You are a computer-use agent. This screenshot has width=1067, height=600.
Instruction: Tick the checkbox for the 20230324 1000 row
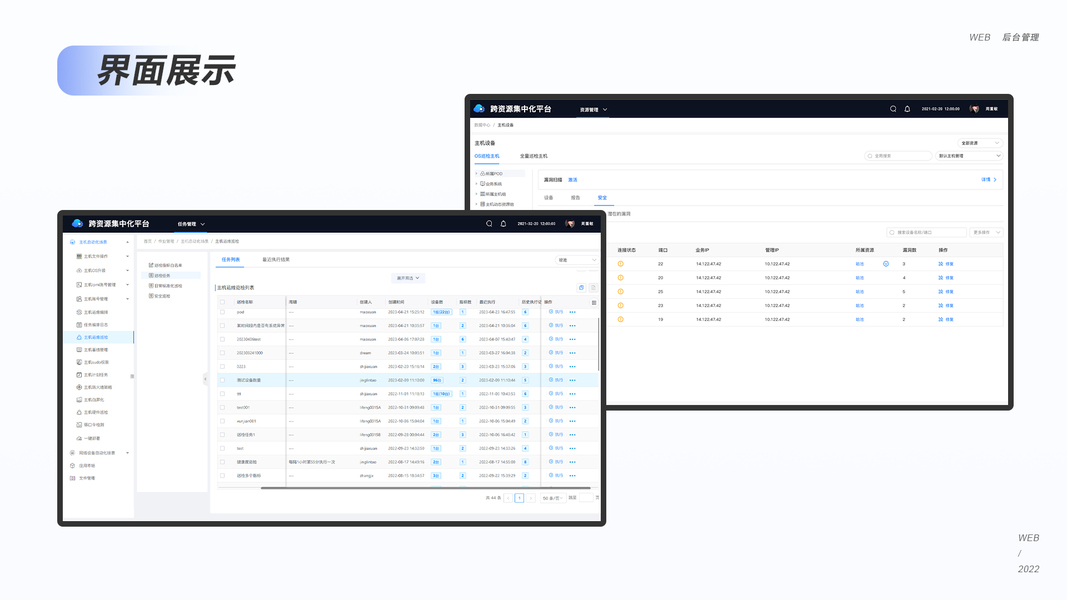[223, 353]
